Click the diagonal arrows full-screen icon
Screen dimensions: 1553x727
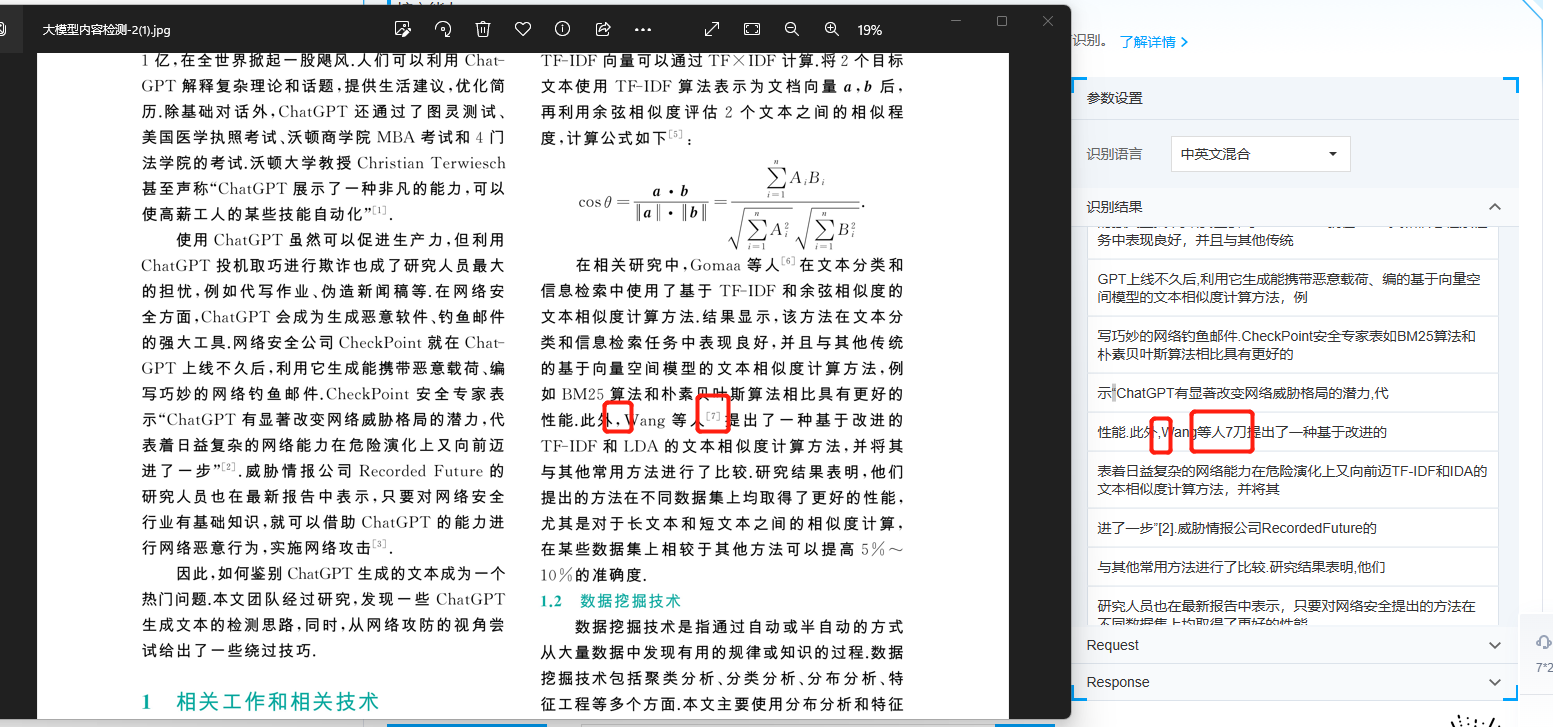pyautogui.click(x=712, y=29)
